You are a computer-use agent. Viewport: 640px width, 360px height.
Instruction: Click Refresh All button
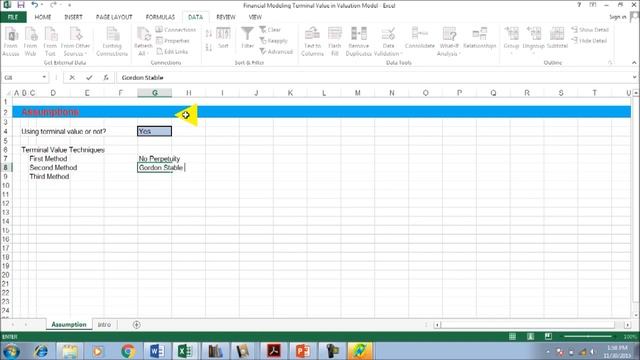point(143,42)
